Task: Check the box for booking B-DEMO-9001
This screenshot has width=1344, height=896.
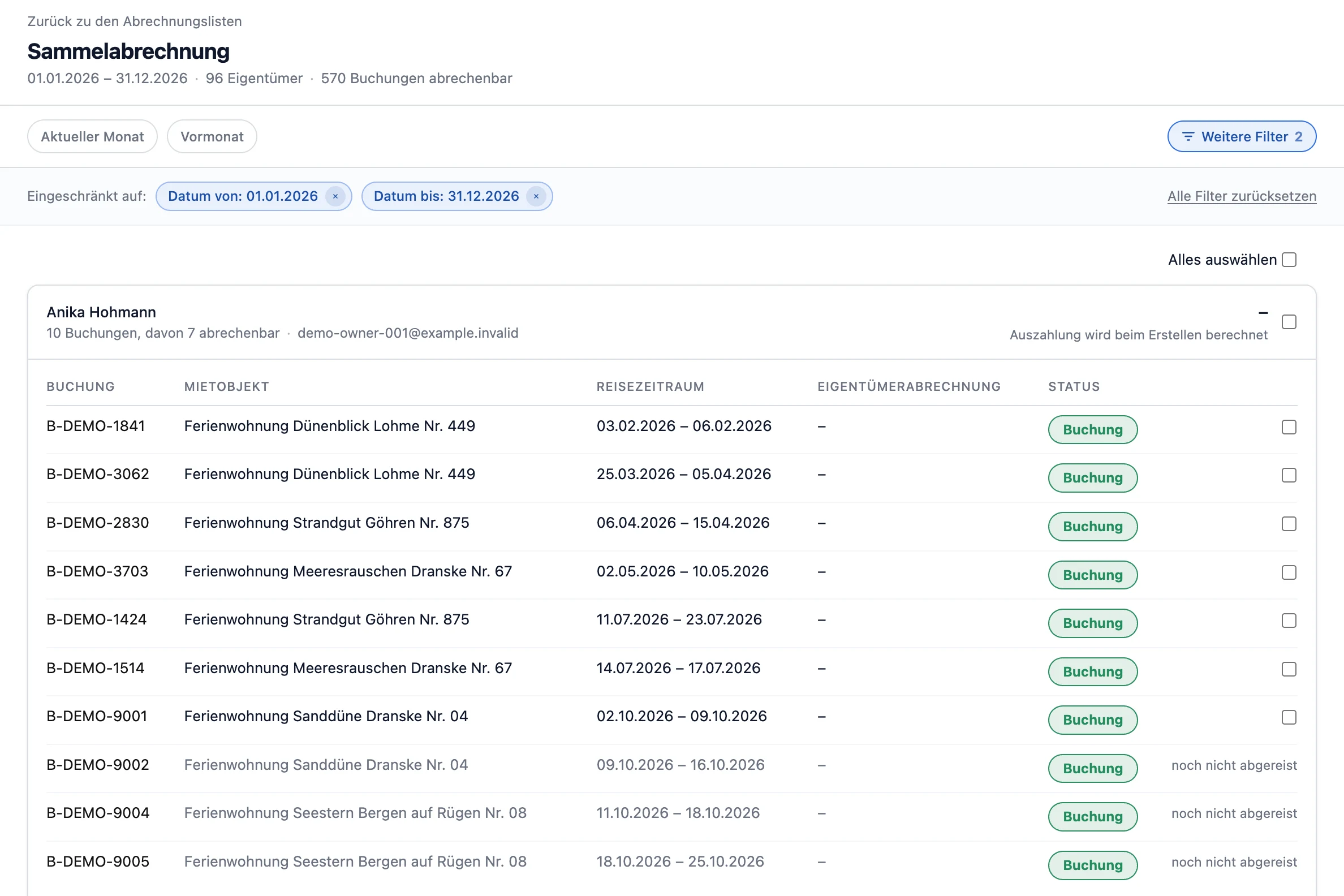Action: (1289, 717)
